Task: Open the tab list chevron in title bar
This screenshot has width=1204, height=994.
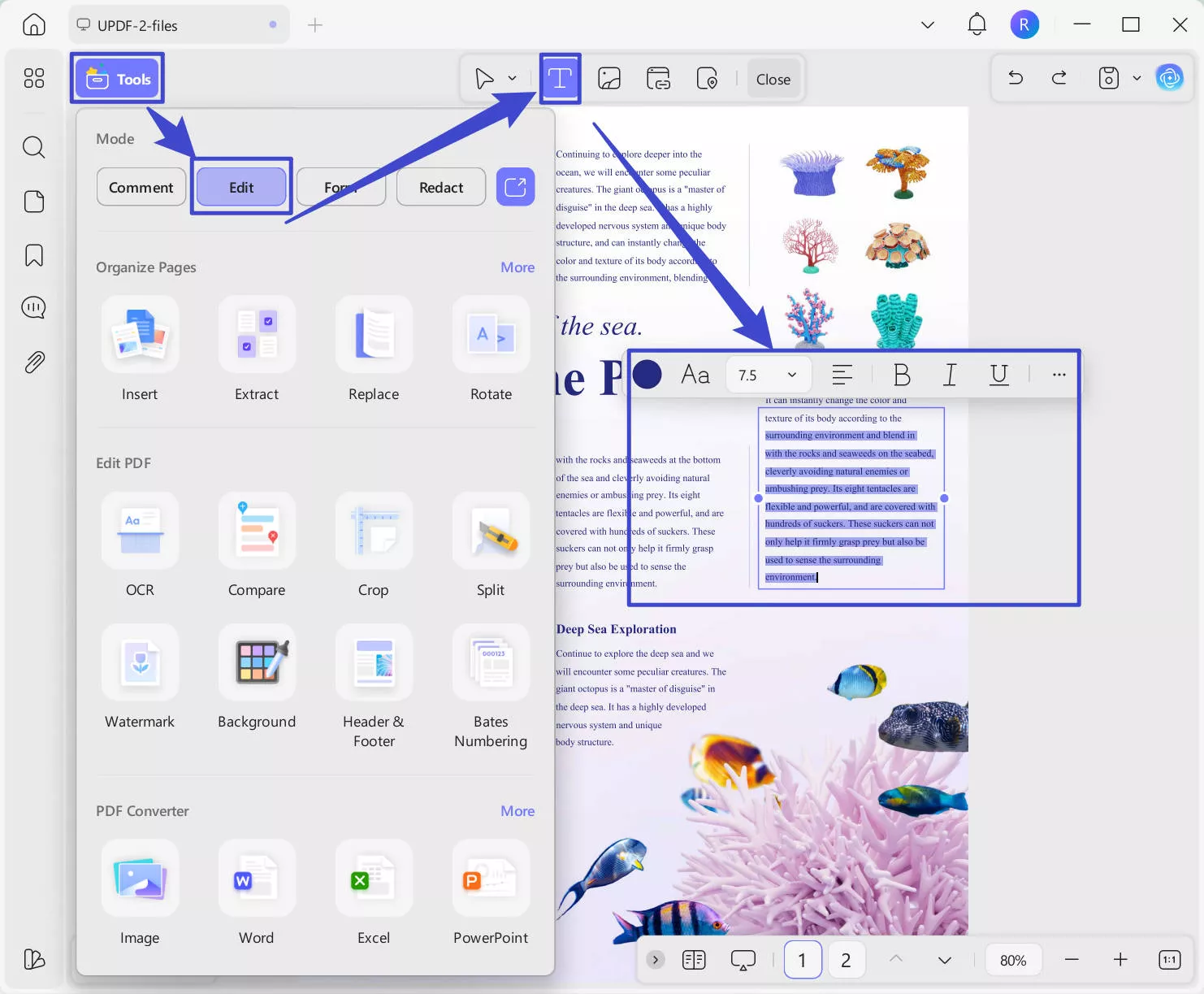Action: coord(928,24)
